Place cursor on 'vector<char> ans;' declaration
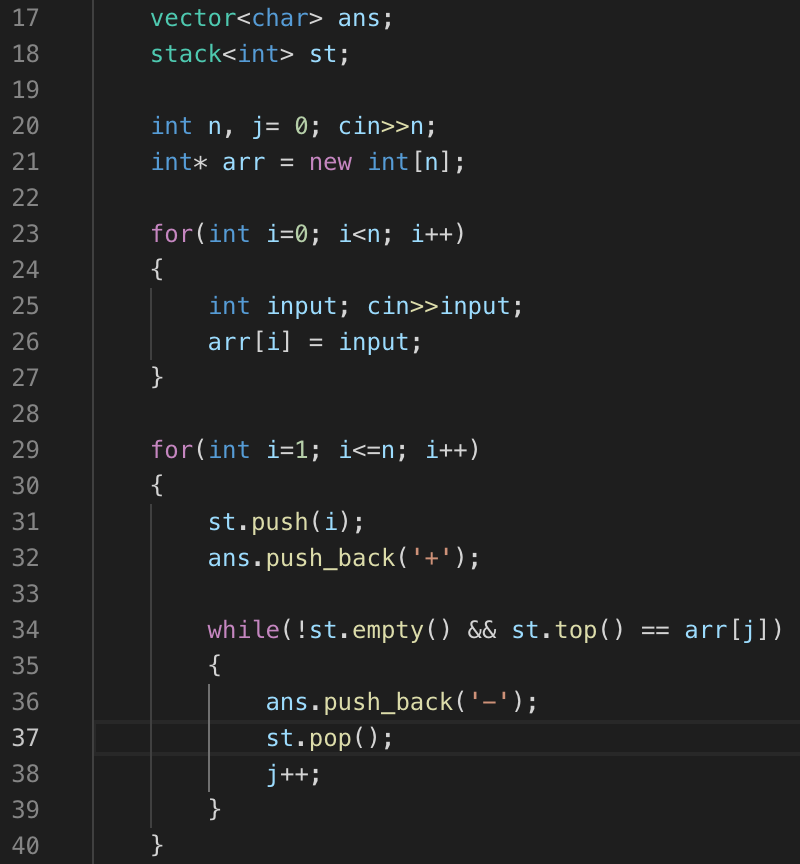The width and height of the screenshot is (800, 864). pyautogui.click(x=272, y=18)
